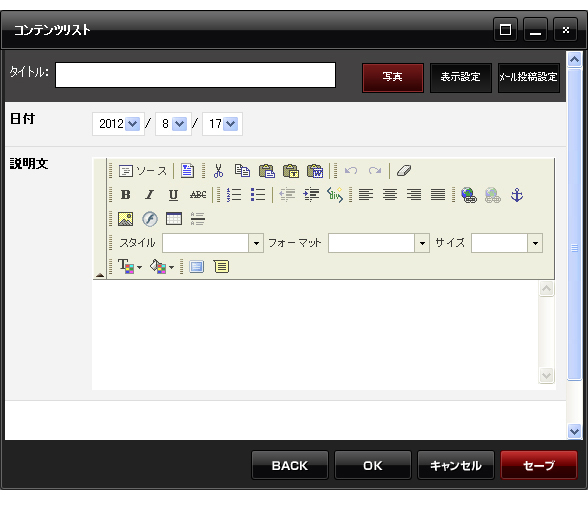588x510 pixels.
Task: Click the キャンセル button
Action: click(456, 465)
